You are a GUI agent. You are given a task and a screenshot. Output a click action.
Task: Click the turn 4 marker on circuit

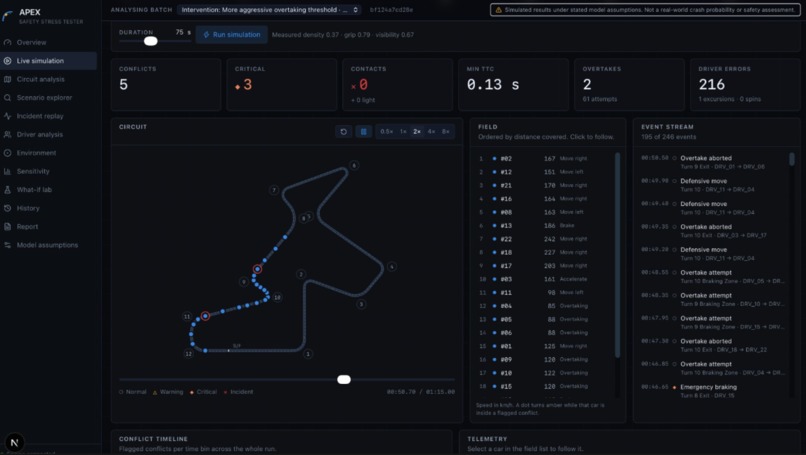click(x=392, y=266)
